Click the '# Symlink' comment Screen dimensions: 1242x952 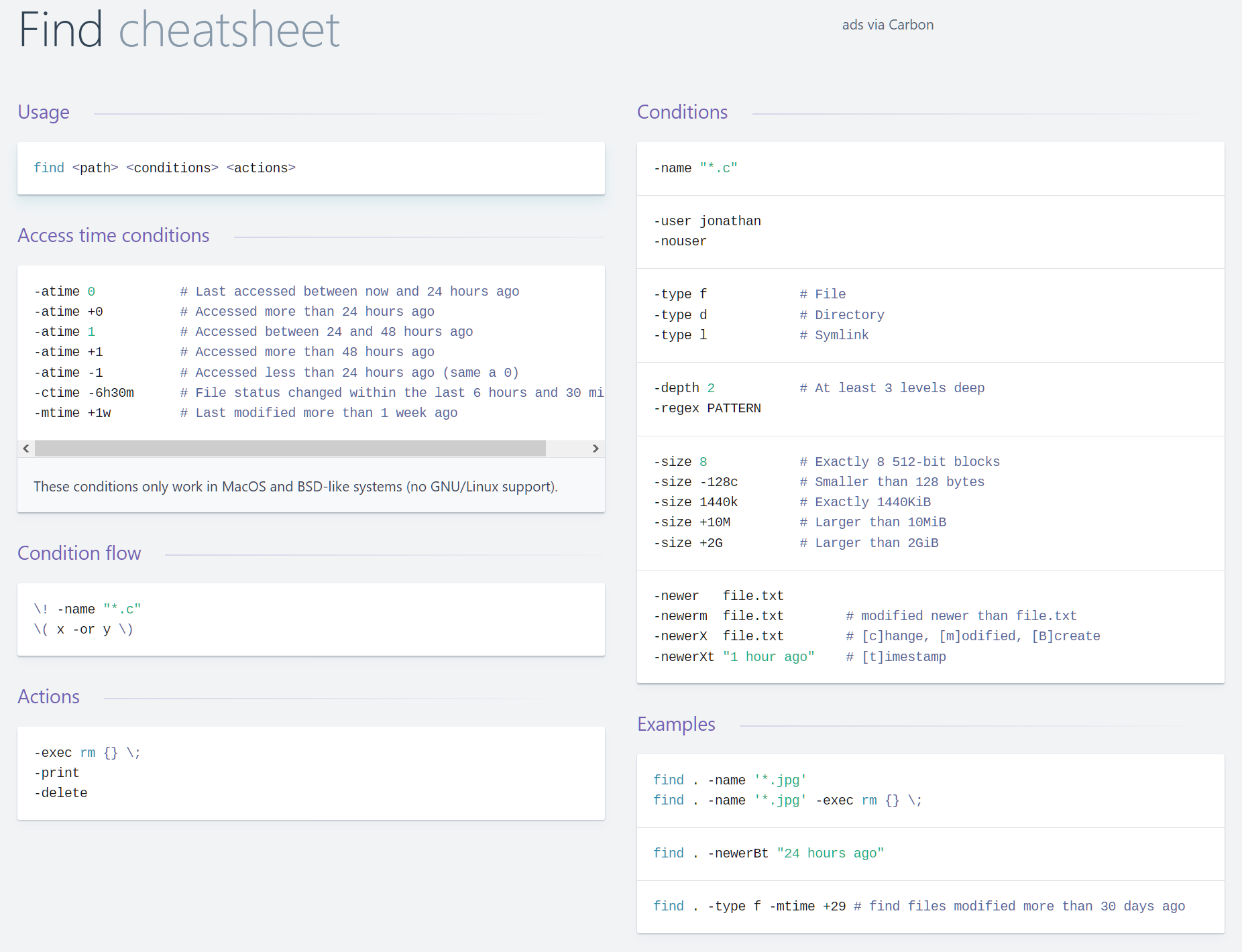pos(834,335)
